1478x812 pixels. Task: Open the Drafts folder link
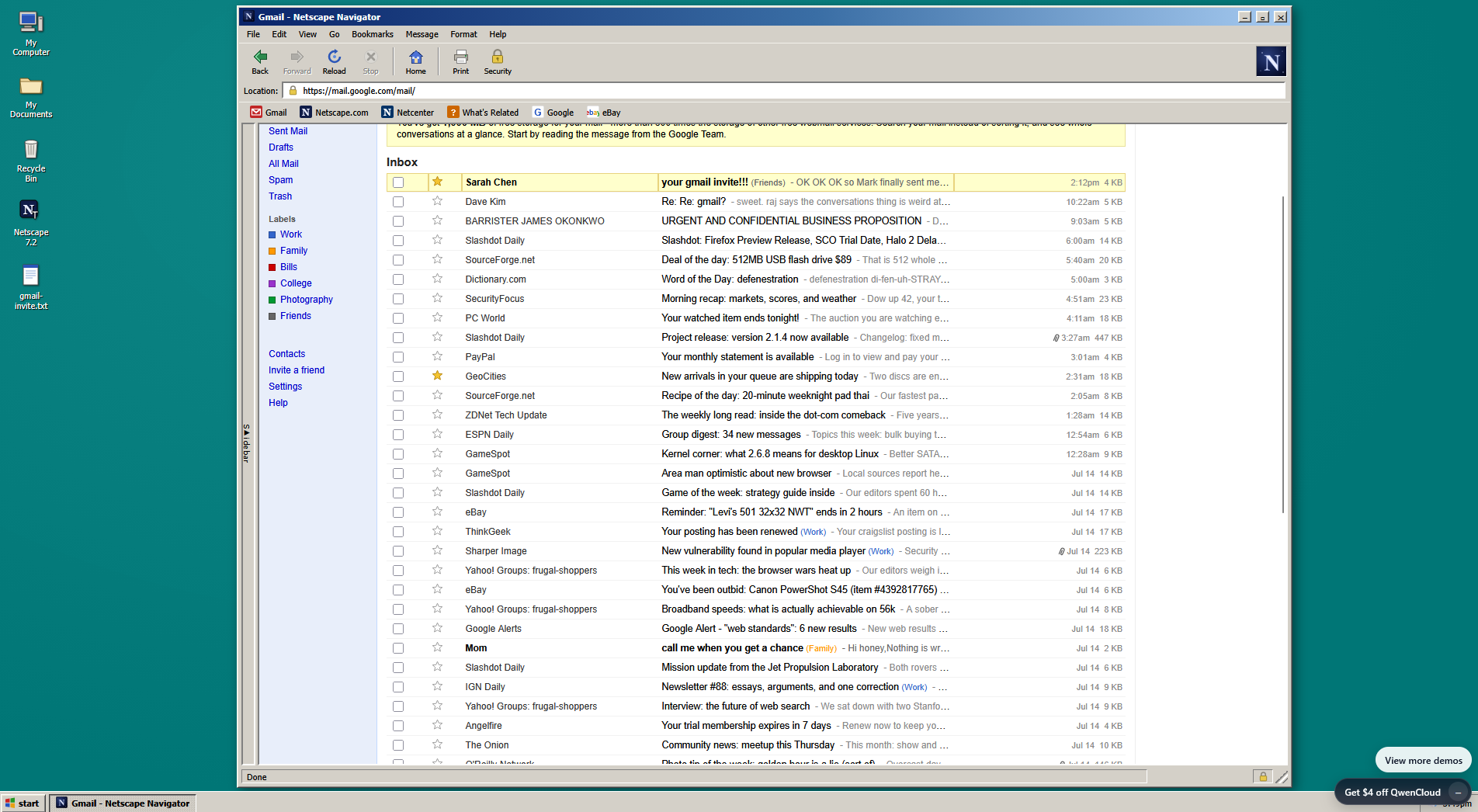(x=281, y=147)
